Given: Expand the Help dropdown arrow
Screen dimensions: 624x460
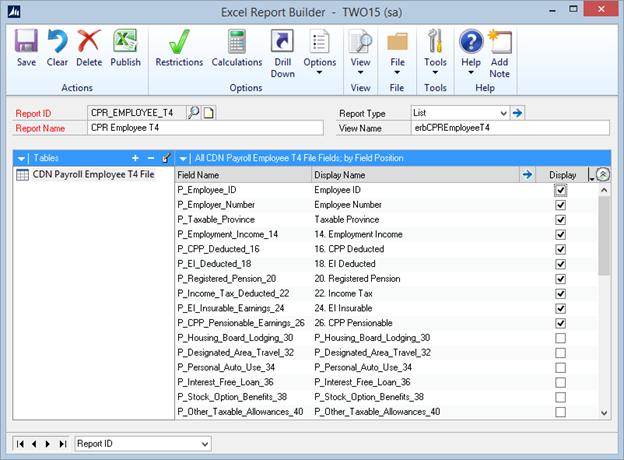Looking at the screenshot, I should 471,72.
